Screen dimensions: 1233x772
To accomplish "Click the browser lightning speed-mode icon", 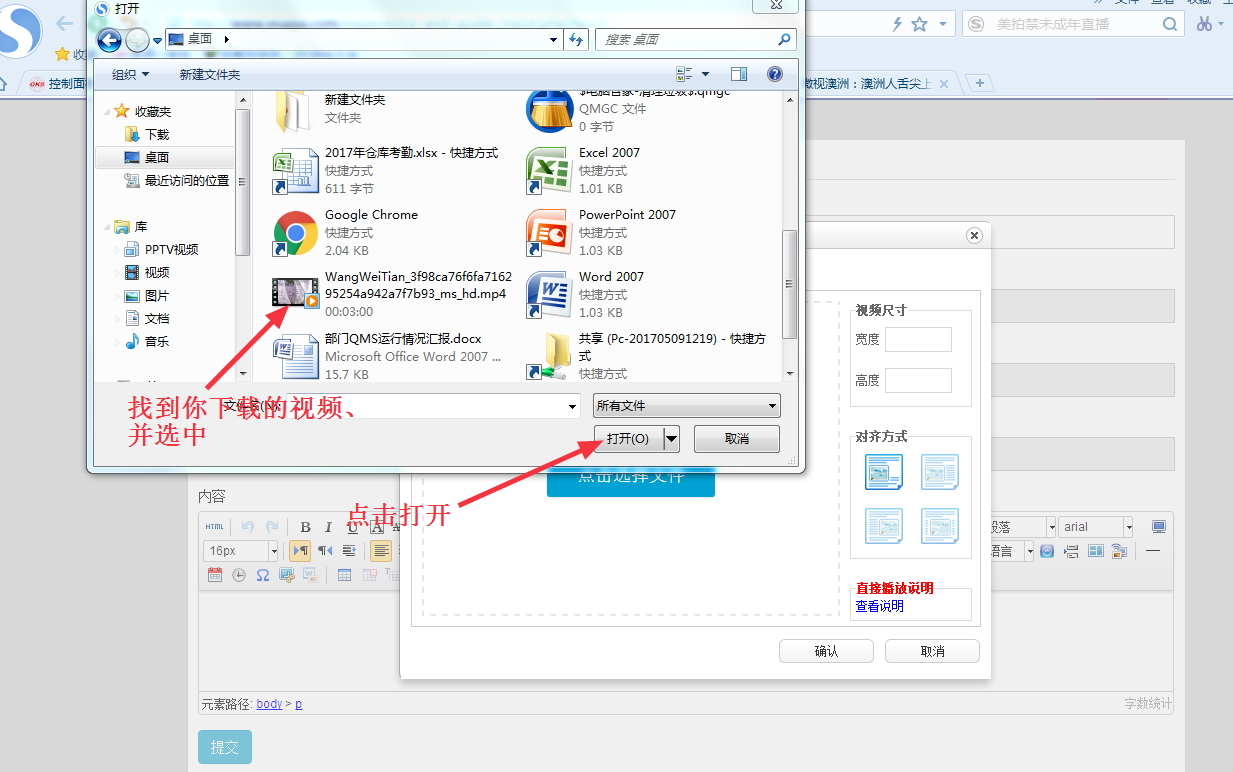I will click(x=897, y=24).
